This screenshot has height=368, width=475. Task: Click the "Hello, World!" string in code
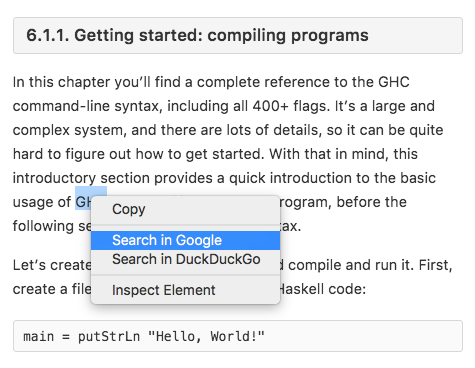tap(206, 336)
